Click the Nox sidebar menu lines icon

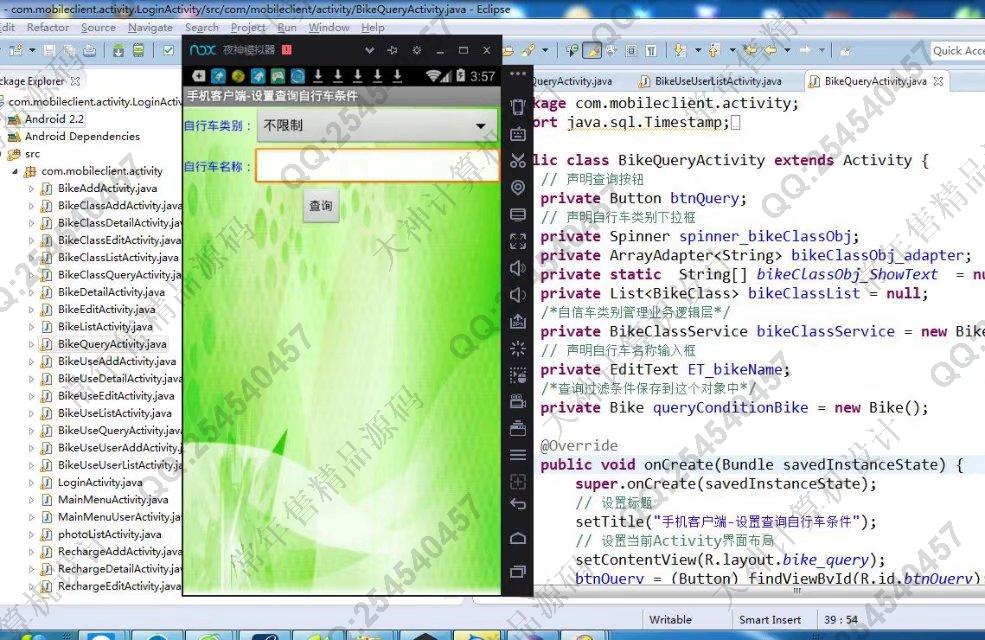click(x=518, y=455)
